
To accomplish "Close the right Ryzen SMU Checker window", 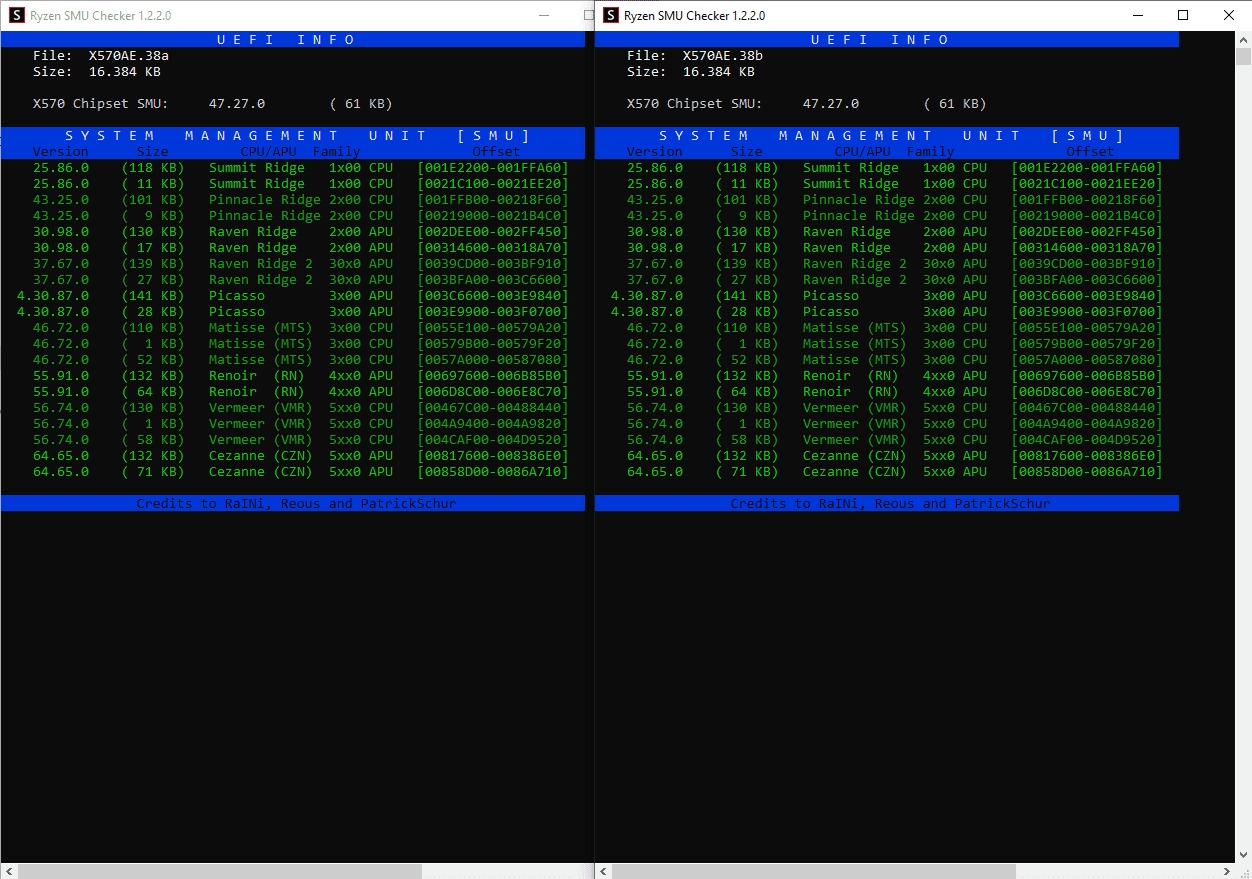I will pos(1229,15).
